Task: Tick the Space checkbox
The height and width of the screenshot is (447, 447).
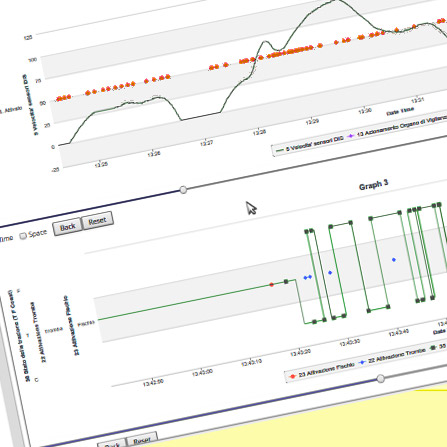Action: (23, 236)
